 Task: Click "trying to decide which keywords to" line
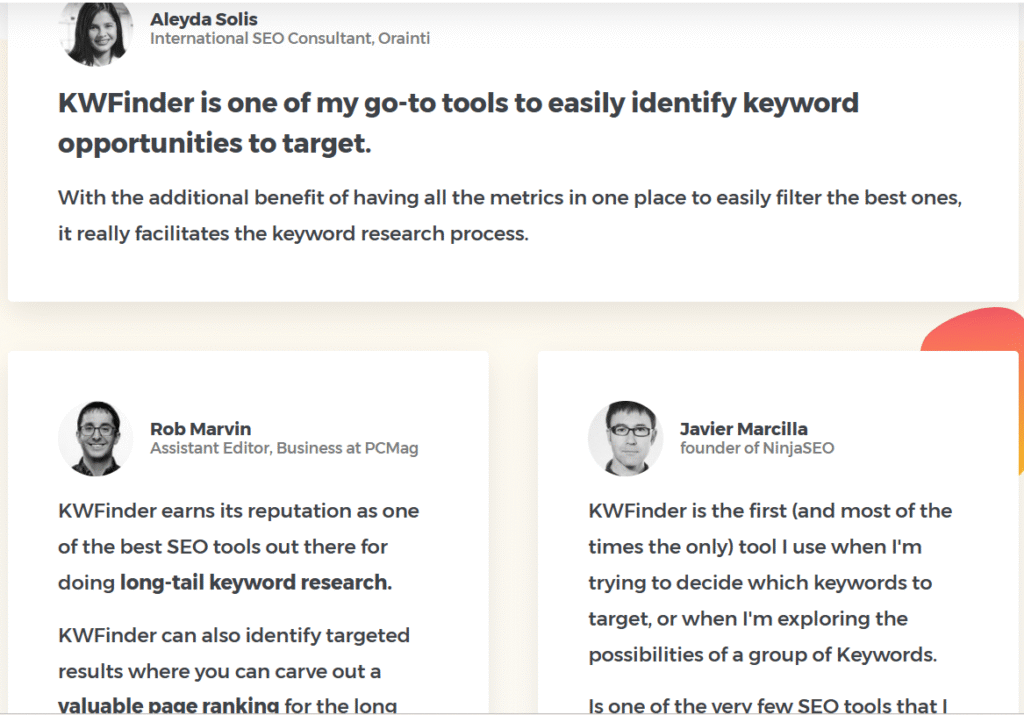(x=760, y=582)
